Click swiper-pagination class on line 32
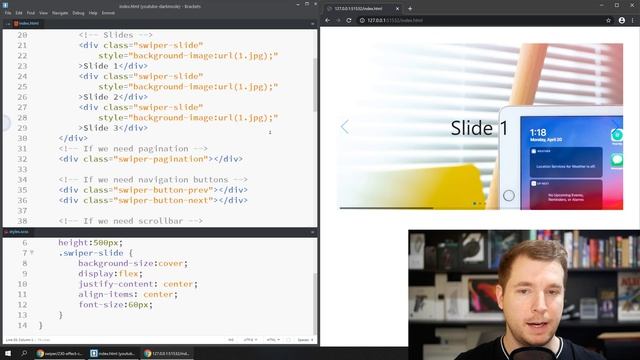Screen dimensions: 640x360 [161, 159]
